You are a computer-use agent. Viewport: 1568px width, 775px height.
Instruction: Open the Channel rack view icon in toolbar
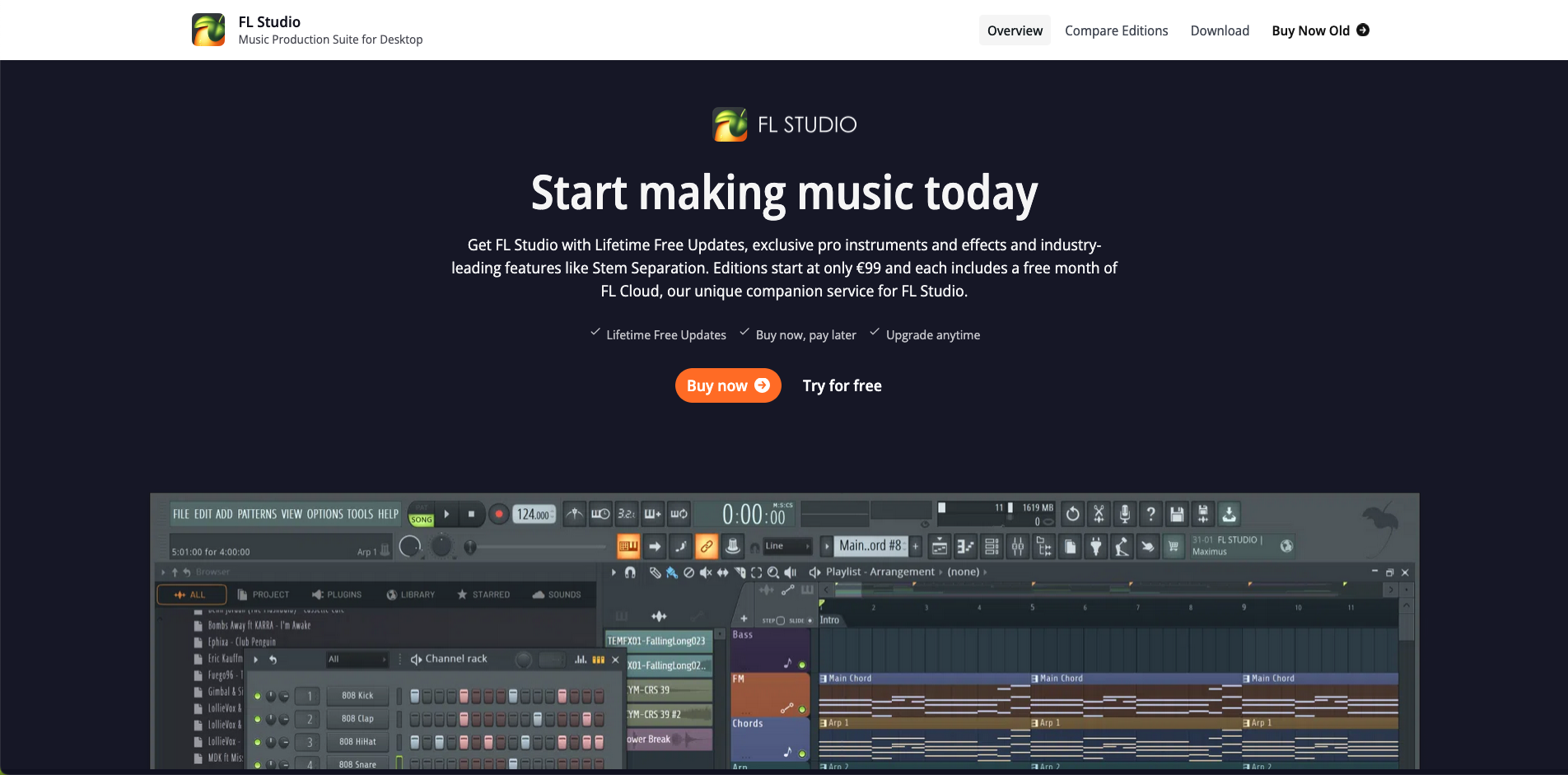[x=992, y=546]
